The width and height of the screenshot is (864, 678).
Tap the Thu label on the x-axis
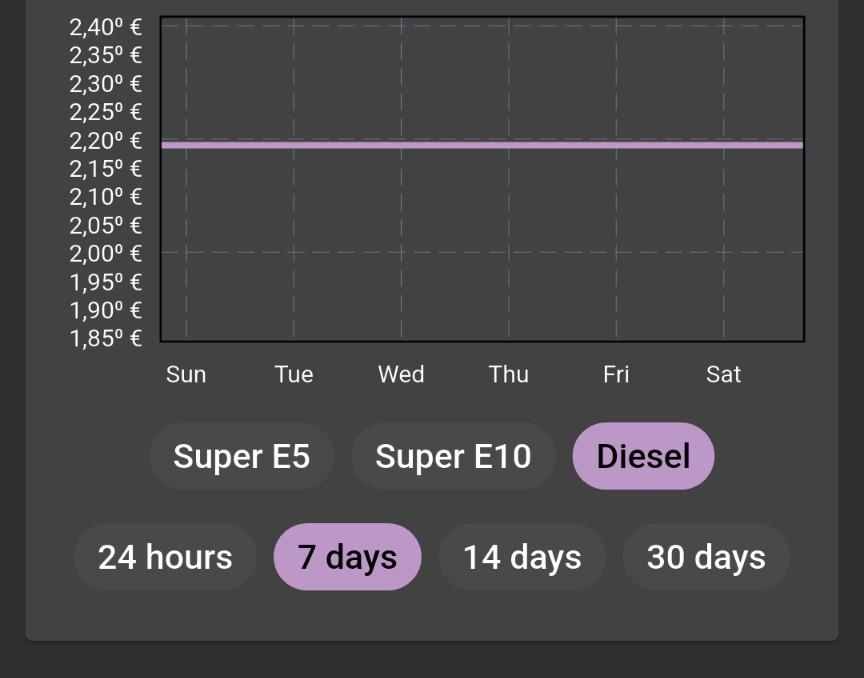(x=509, y=375)
